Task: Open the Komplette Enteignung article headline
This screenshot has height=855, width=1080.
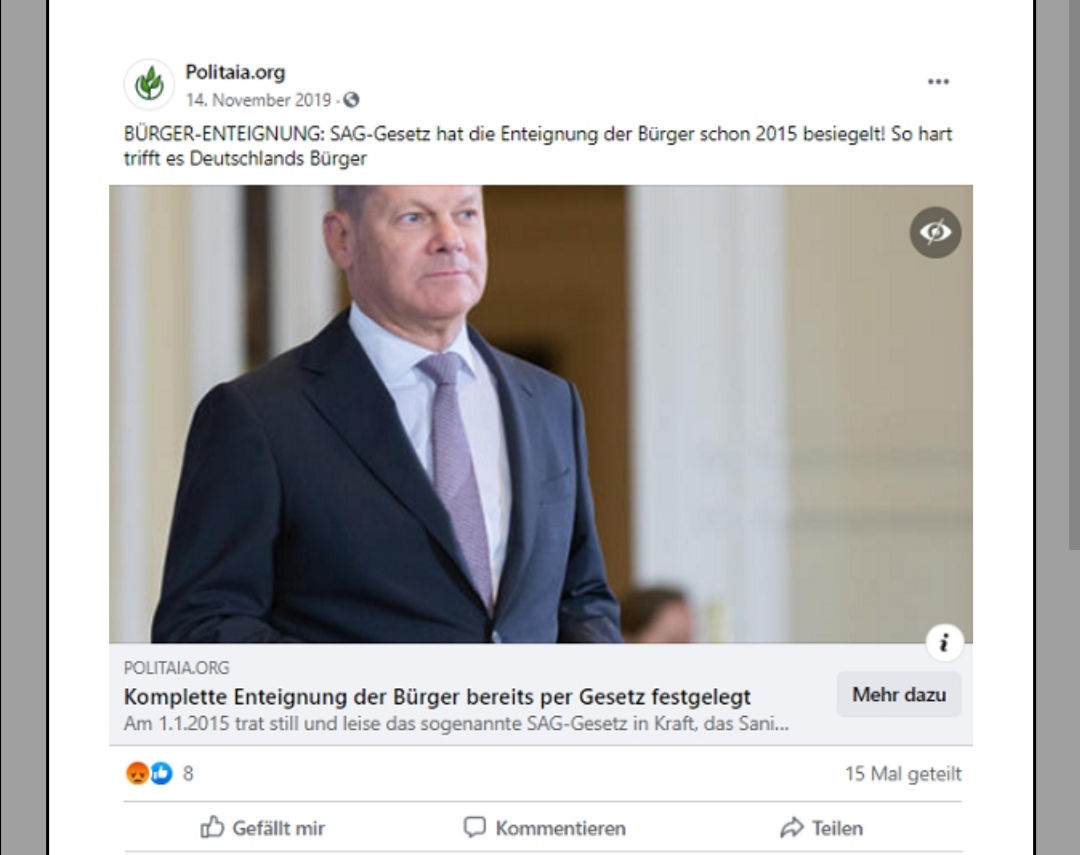Action: (x=437, y=697)
